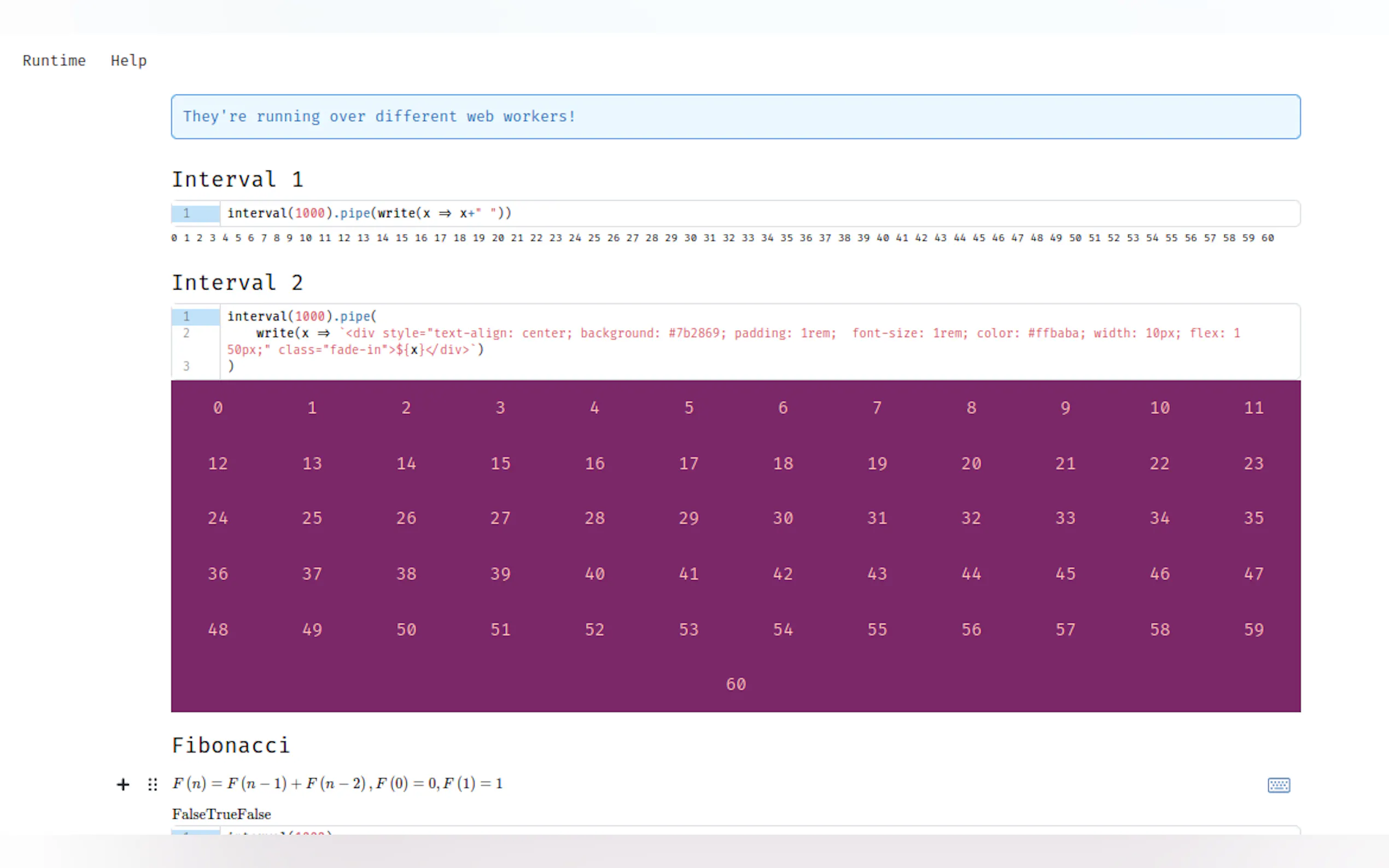Click line number 3 in the Interval 2 editor

(186, 366)
